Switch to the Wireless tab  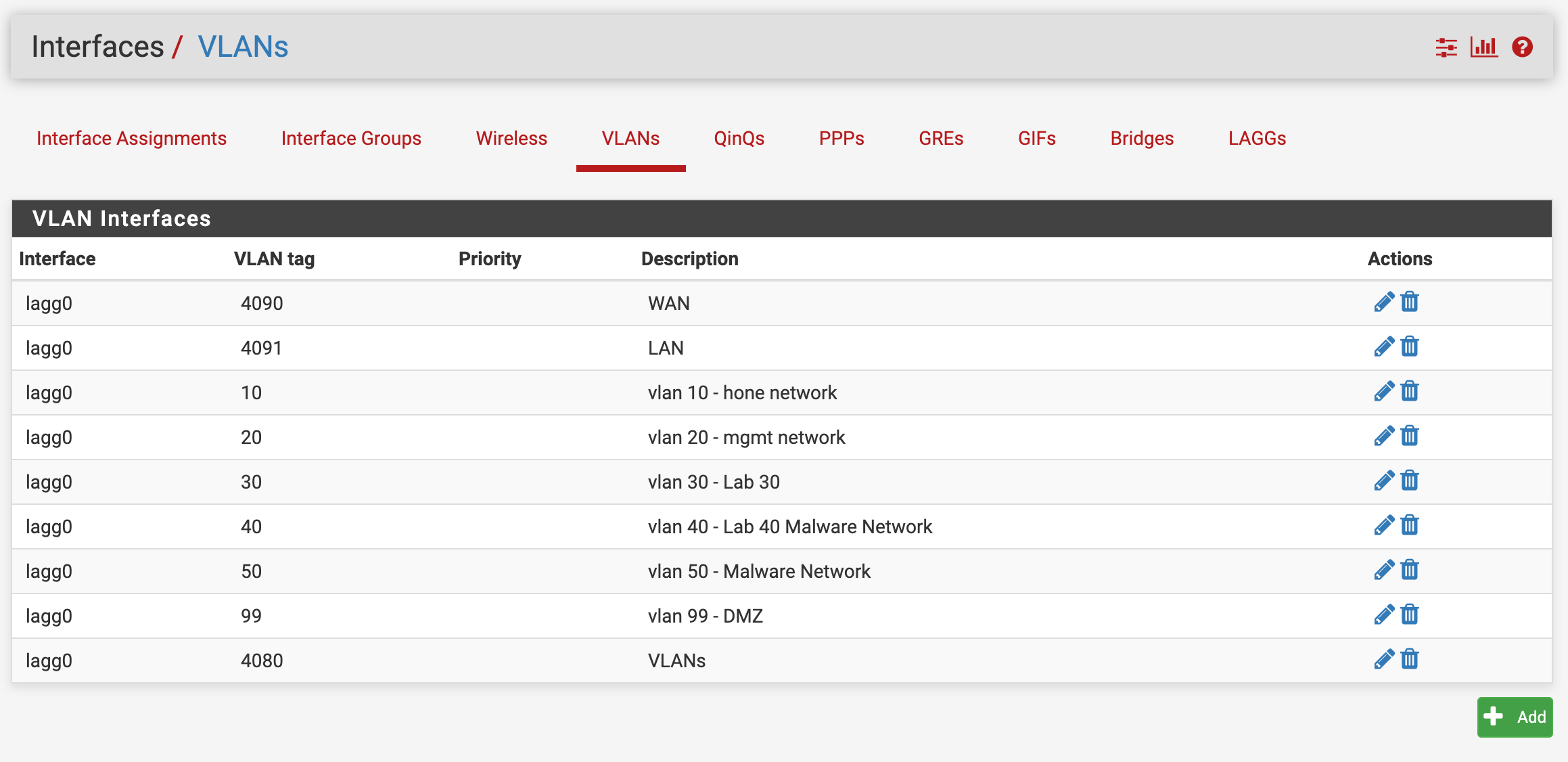[511, 138]
